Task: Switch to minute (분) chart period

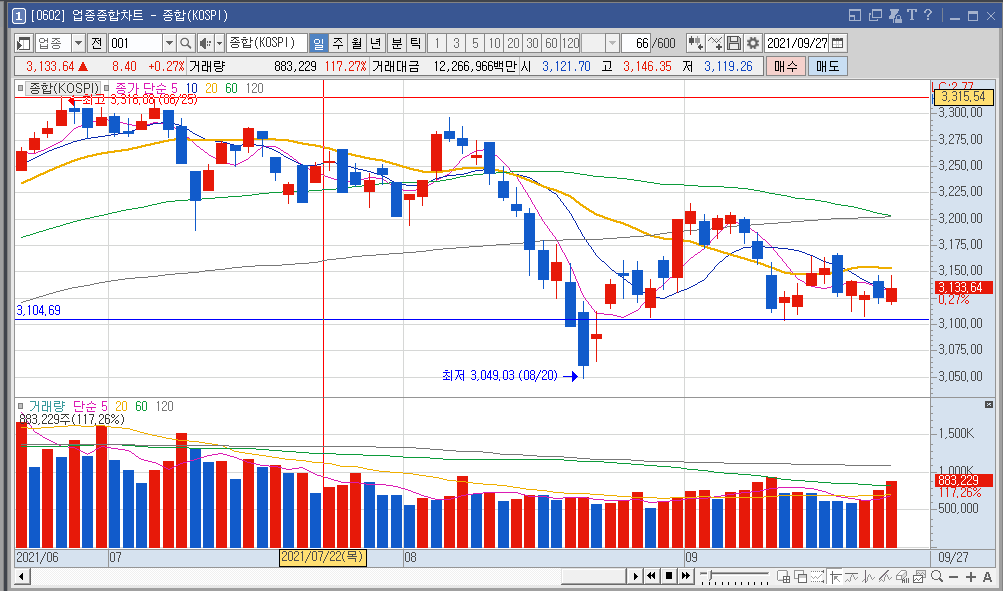Action: click(397, 43)
